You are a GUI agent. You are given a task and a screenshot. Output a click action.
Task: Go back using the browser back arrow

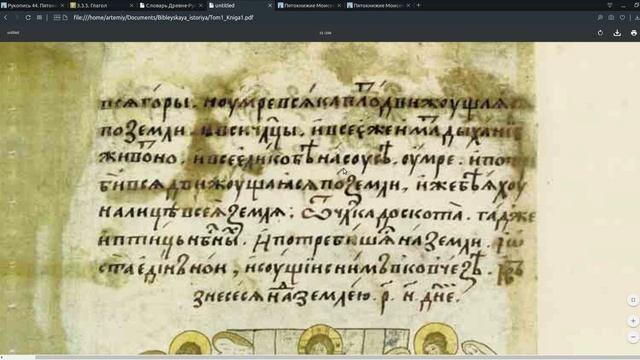tap(6, 18)
